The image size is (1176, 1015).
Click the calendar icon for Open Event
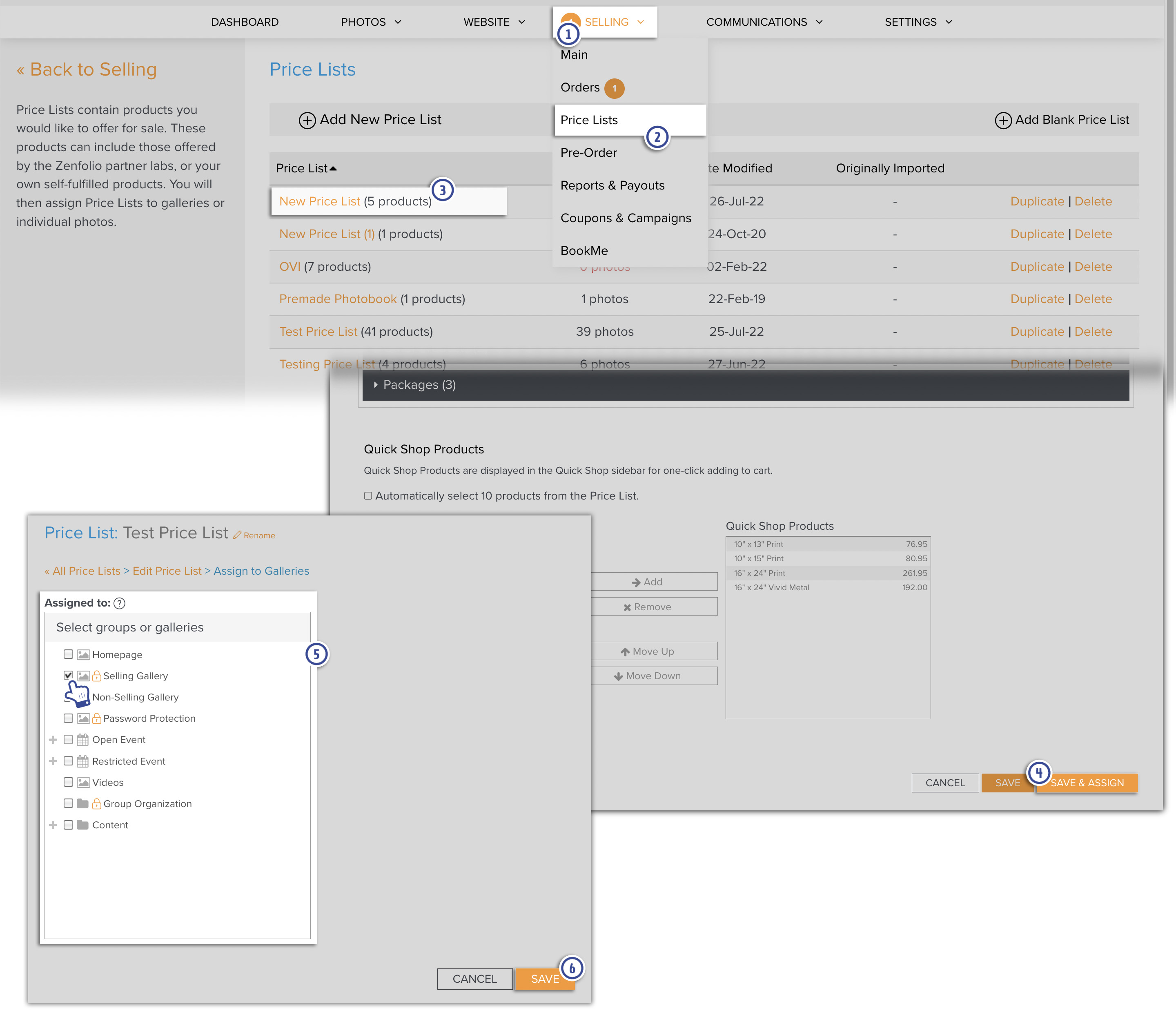point(83,740)
